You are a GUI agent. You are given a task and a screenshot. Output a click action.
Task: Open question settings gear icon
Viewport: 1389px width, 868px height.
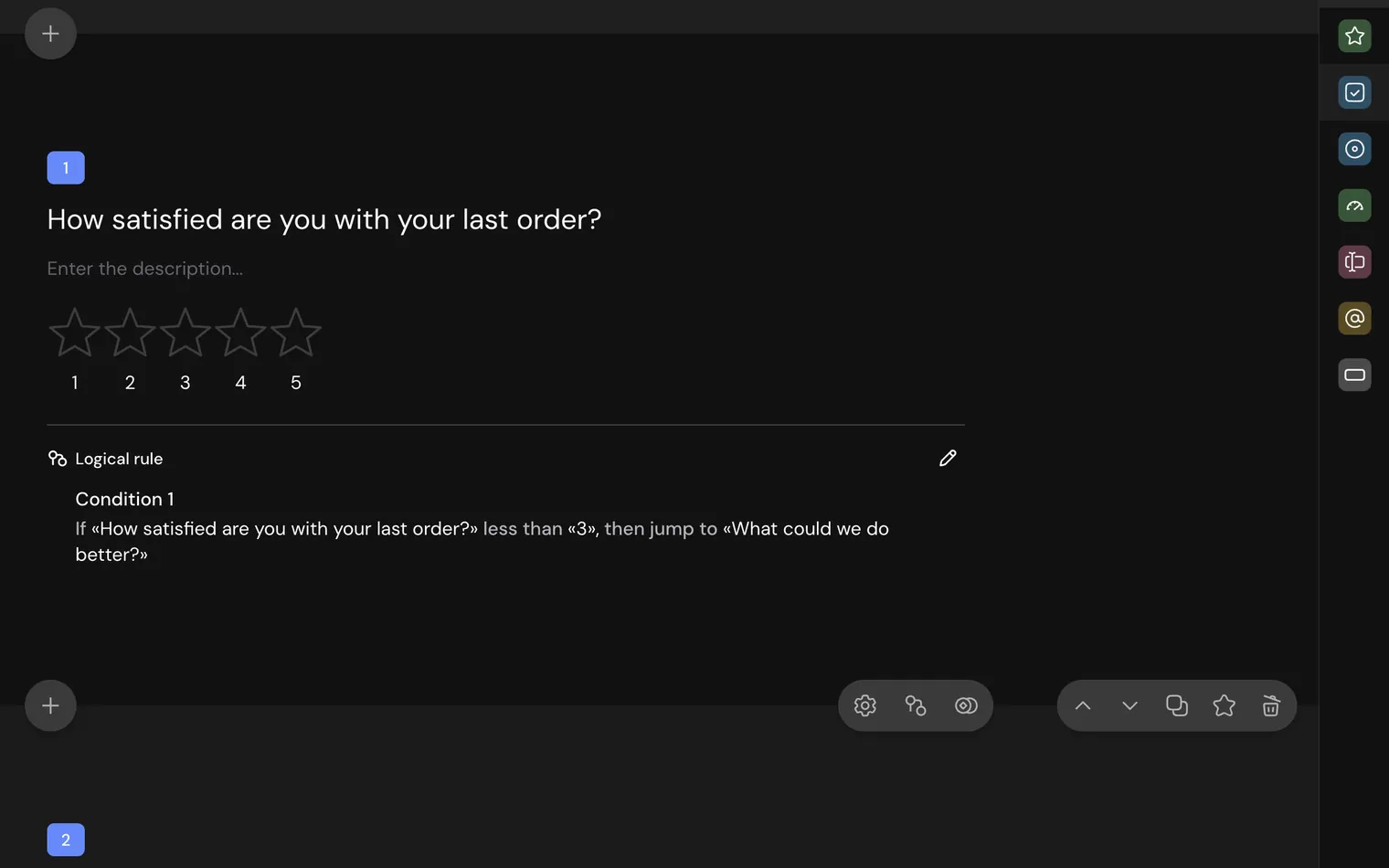coord(864,705)
